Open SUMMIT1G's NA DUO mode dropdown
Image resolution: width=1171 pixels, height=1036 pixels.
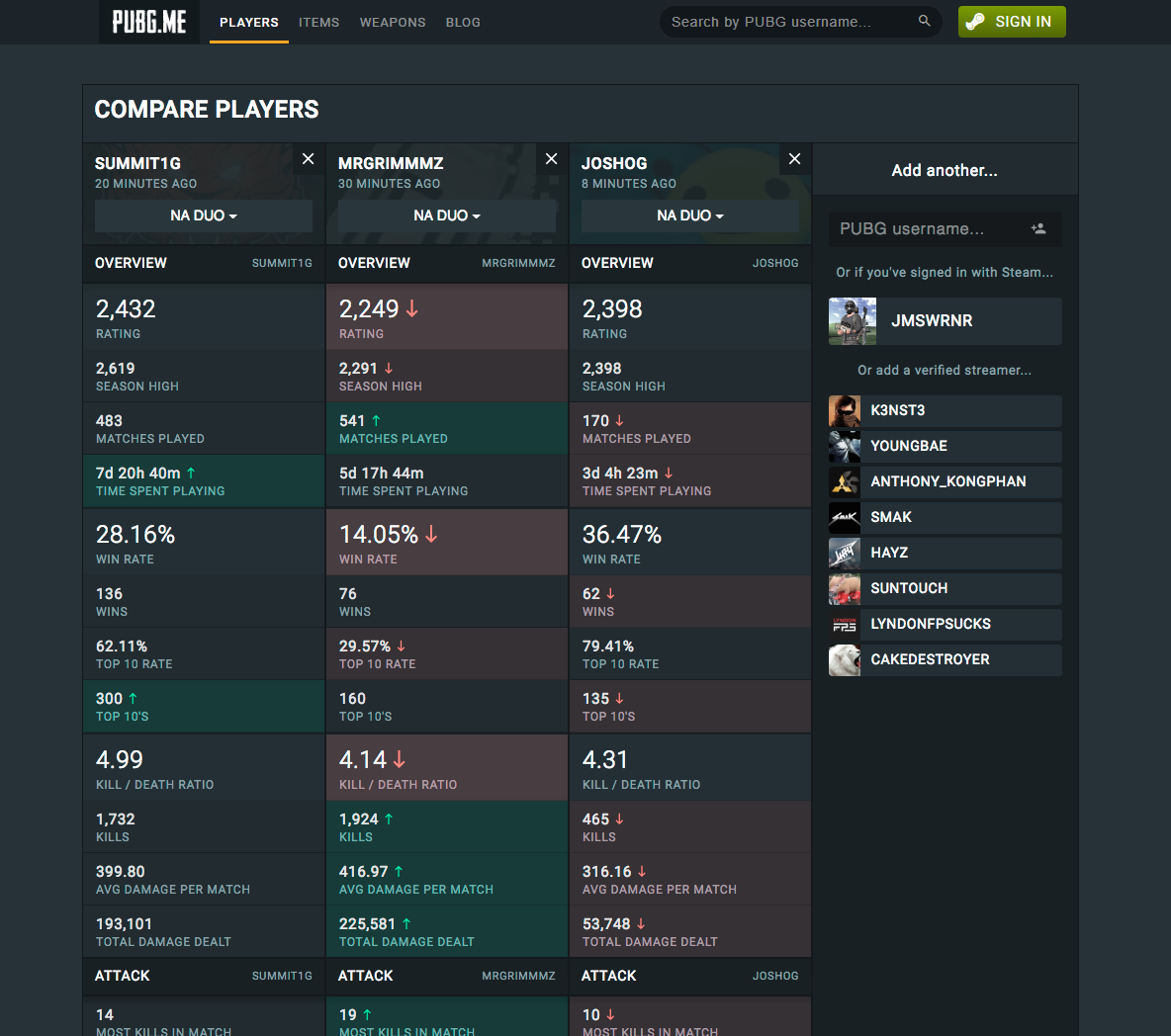click(x=203, y=216)
